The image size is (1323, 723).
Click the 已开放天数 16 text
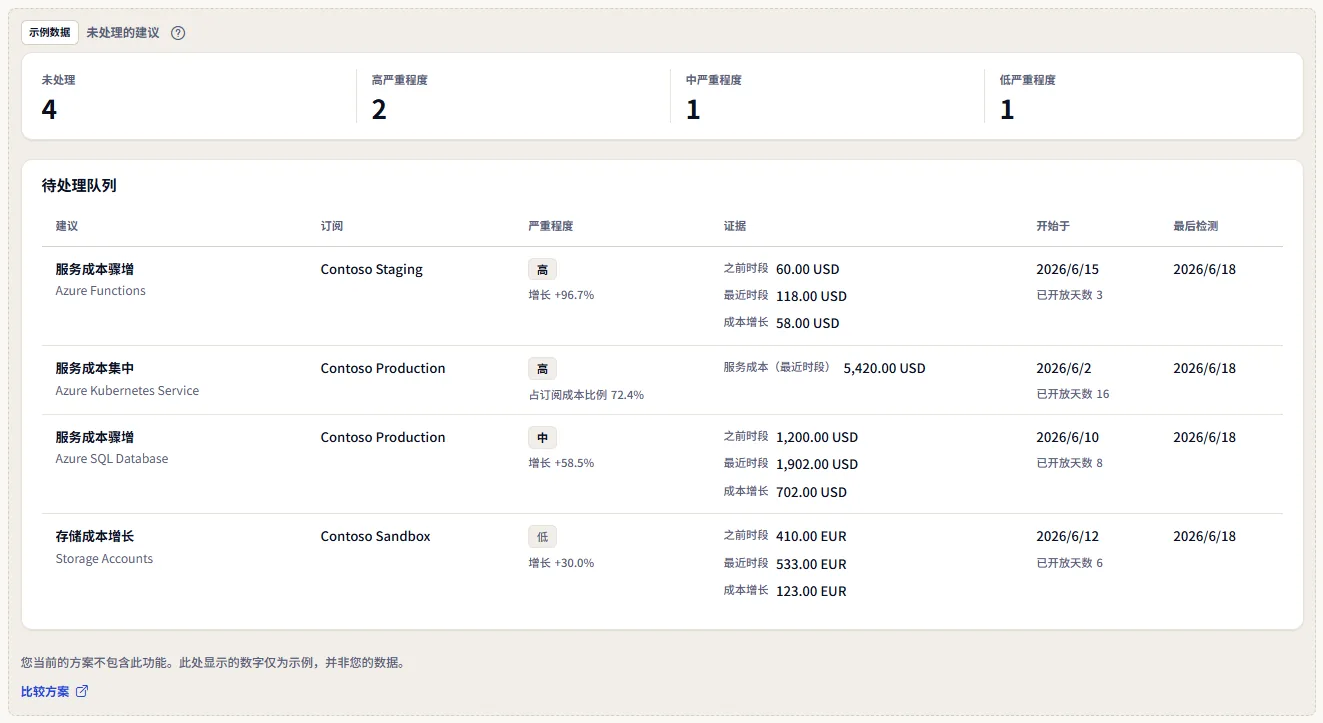click(x=1073, y=394)
